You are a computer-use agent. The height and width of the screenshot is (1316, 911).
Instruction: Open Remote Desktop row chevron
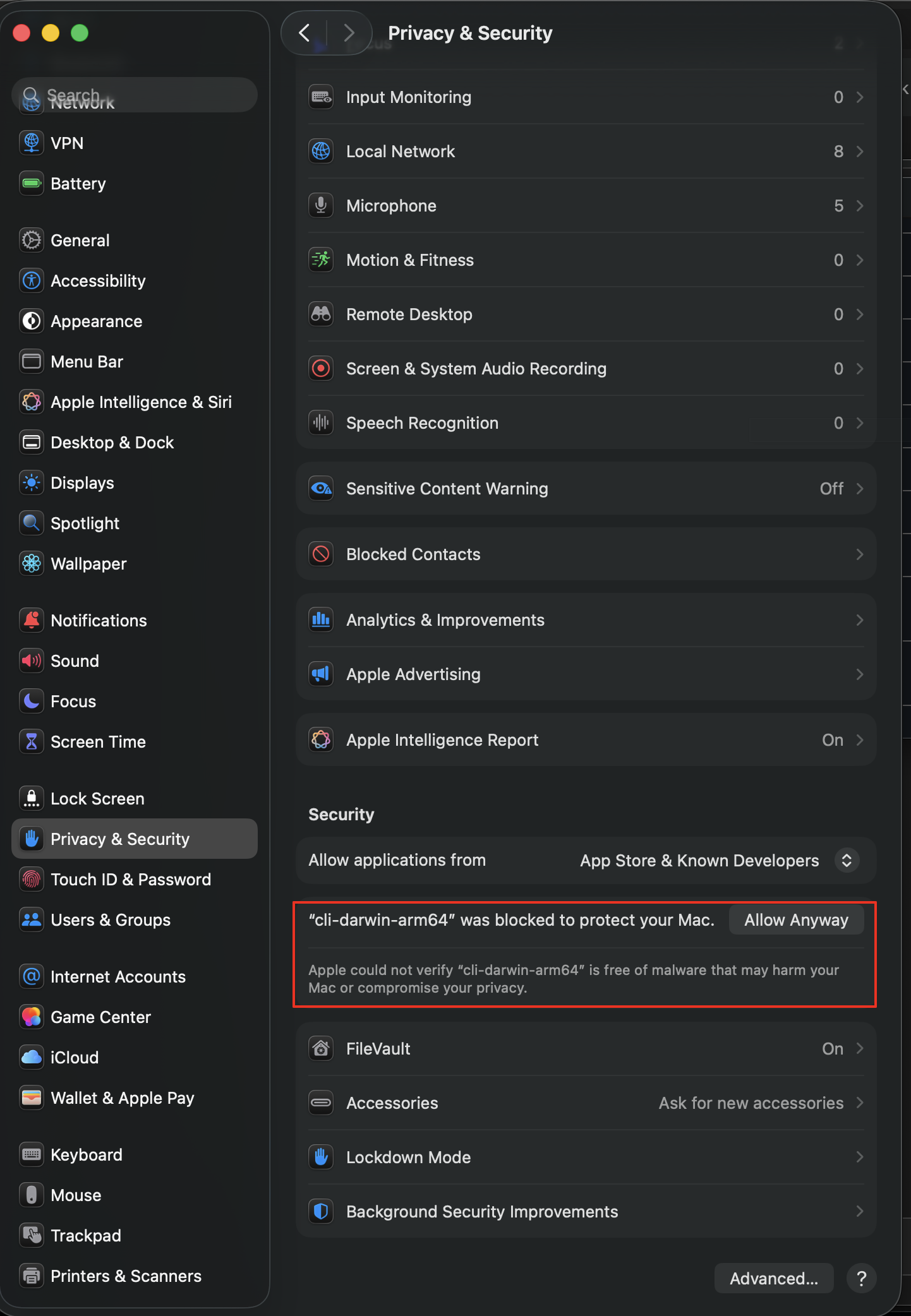click(x=860, y=314)
